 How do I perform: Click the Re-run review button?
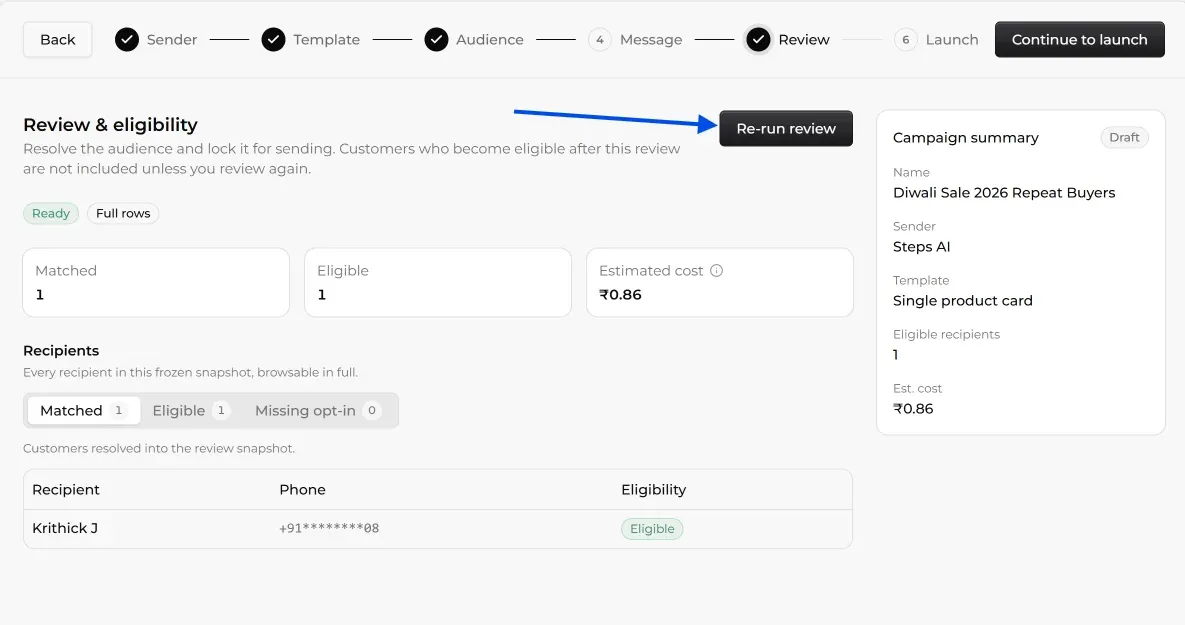786,128
